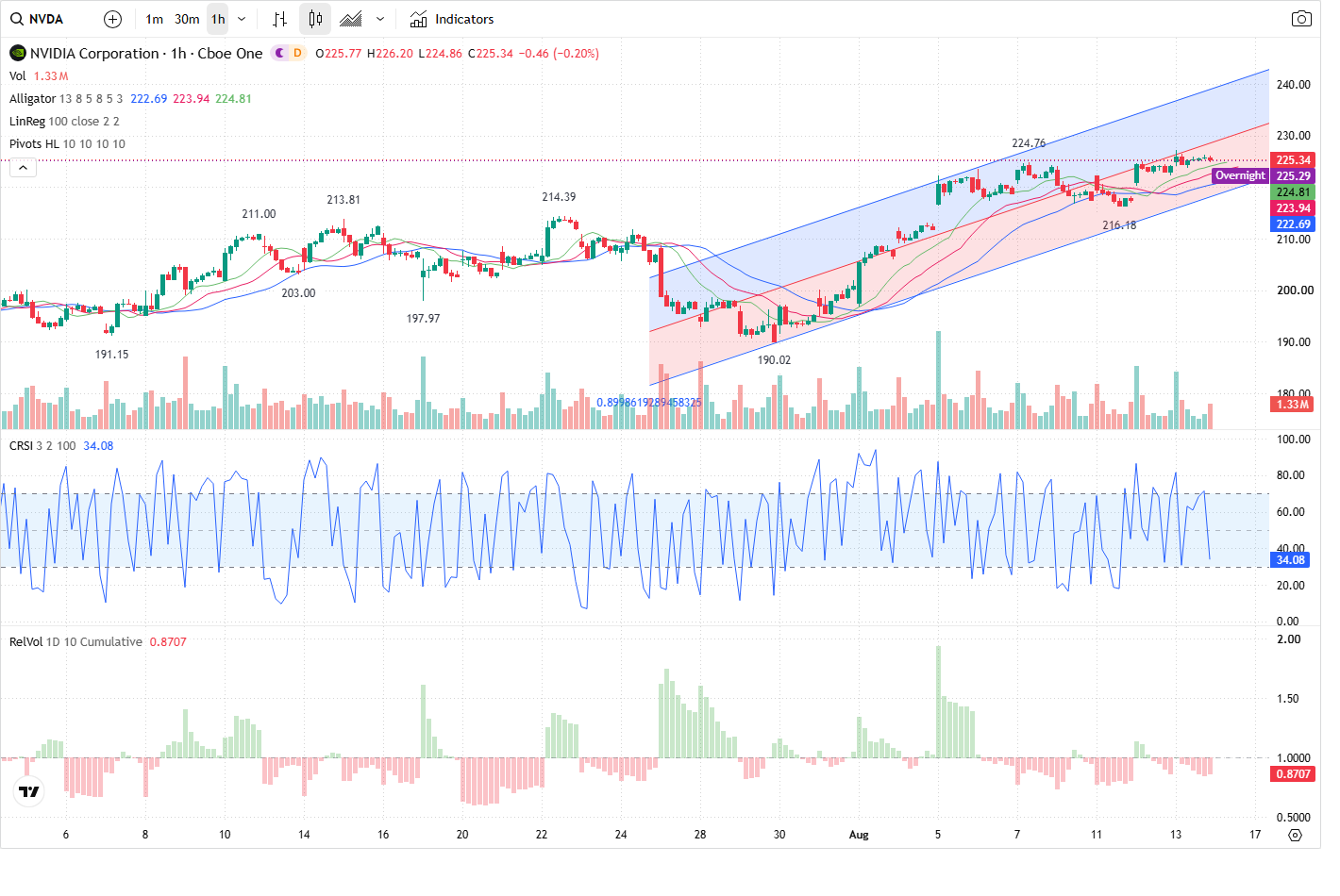Click the blue 222.69 Alligator label
Image resolution: width=1340 pixels, height=896 pixels.
point(1293,224)
